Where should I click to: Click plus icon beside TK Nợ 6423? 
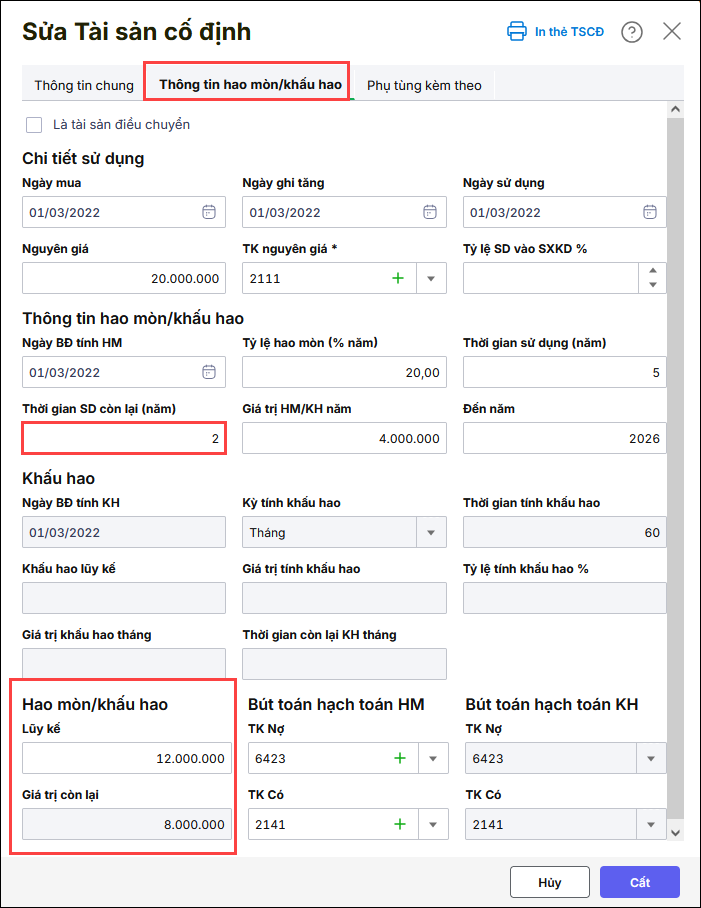(400, 758)
